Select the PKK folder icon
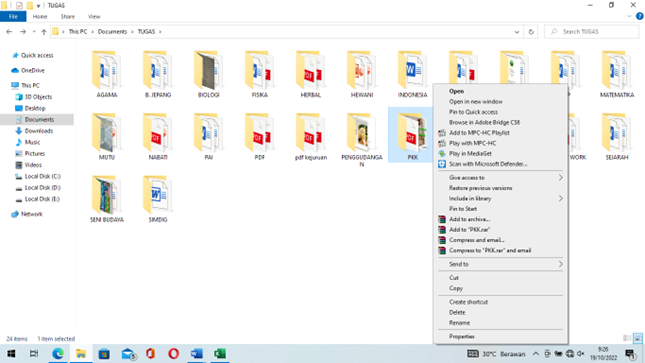This screenshot has height=363, width=645. (x=413, y=133)
